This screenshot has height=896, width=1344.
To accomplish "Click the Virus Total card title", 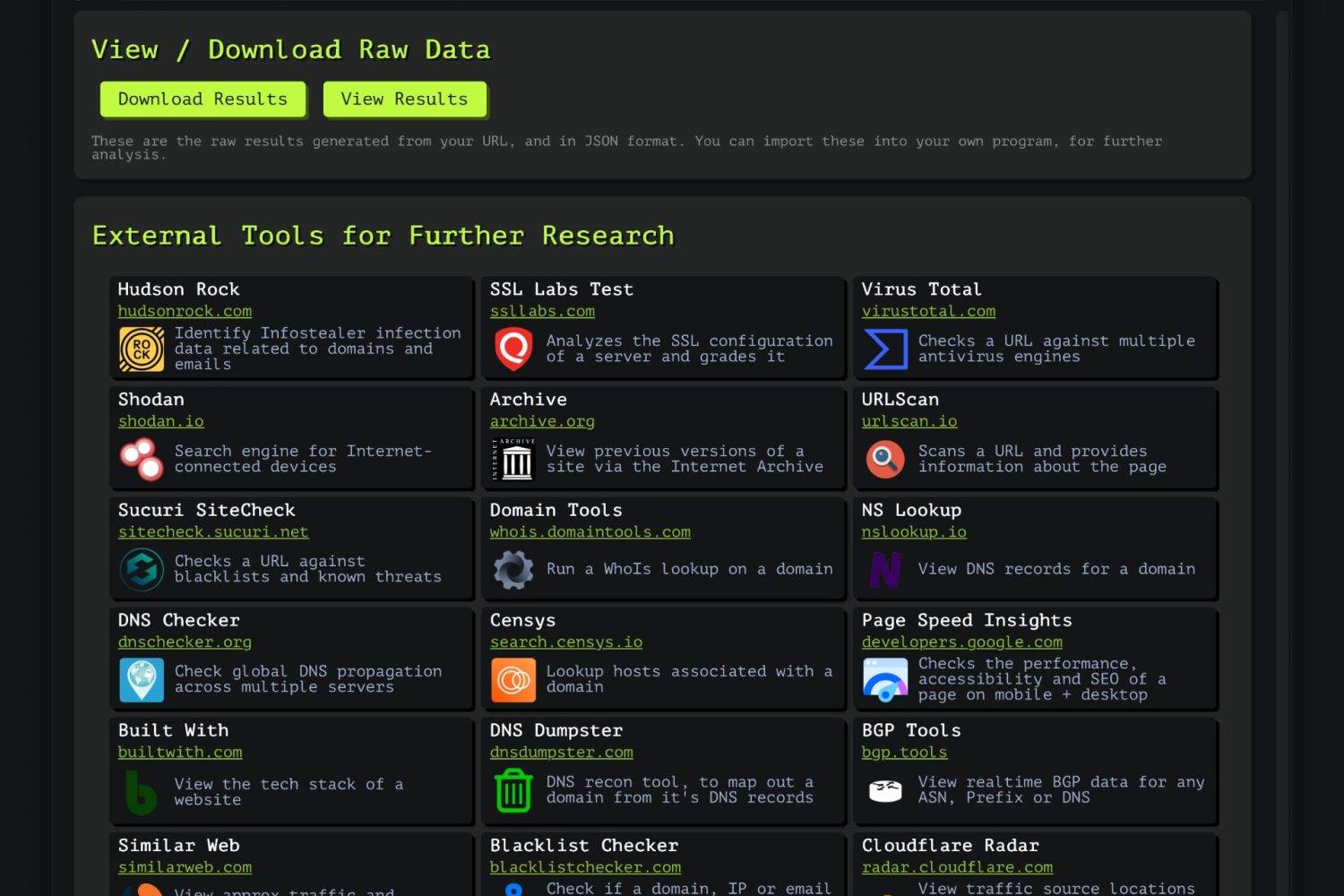I will 921,289.
